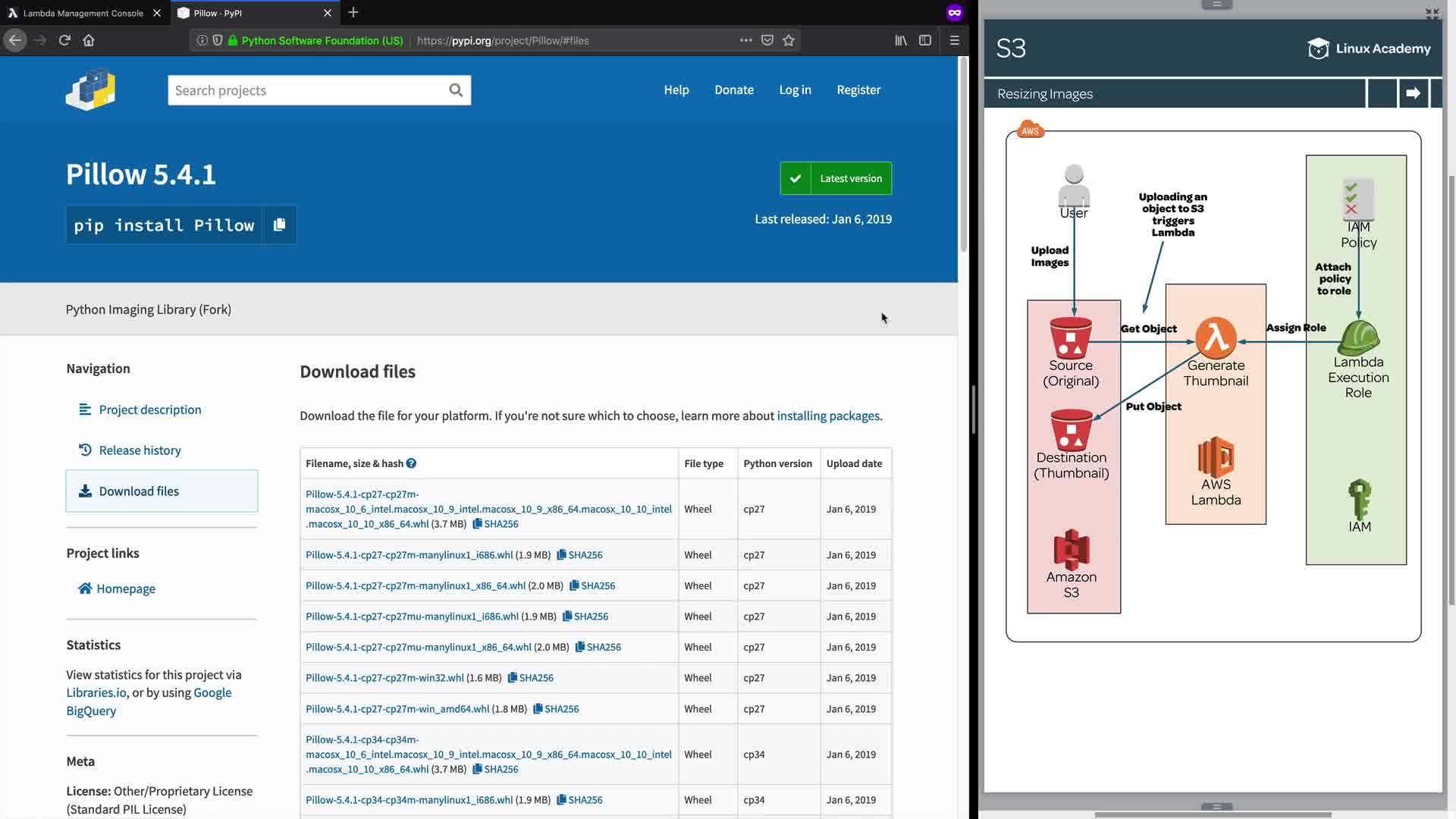Click the PyPI logo

[x=91, y=90]
